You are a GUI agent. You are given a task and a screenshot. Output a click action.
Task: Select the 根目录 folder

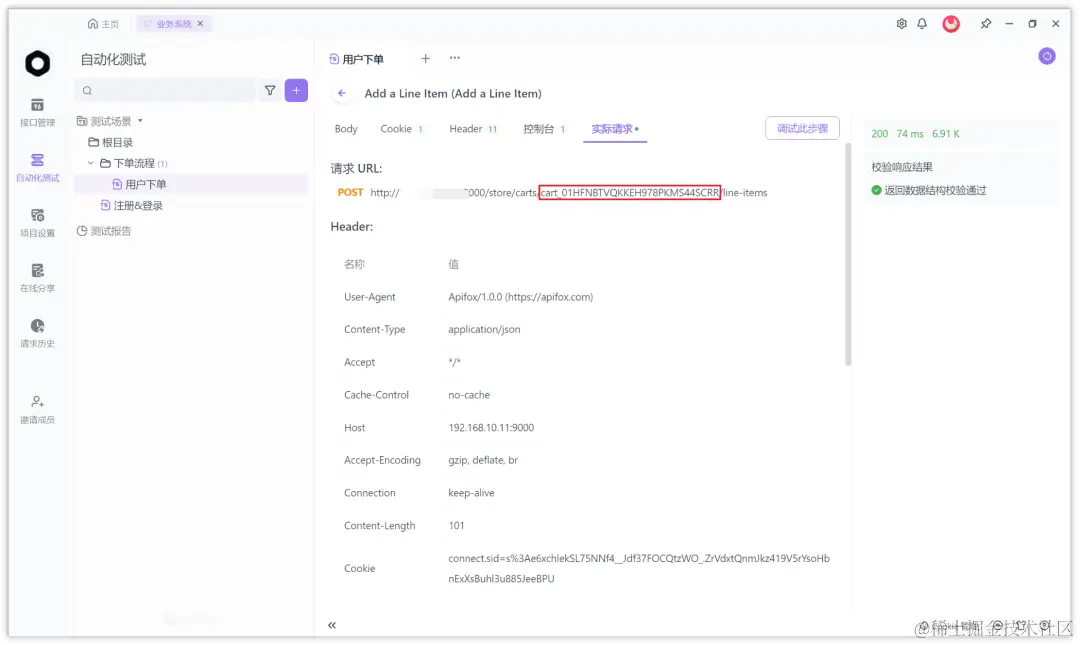point(111,142)
